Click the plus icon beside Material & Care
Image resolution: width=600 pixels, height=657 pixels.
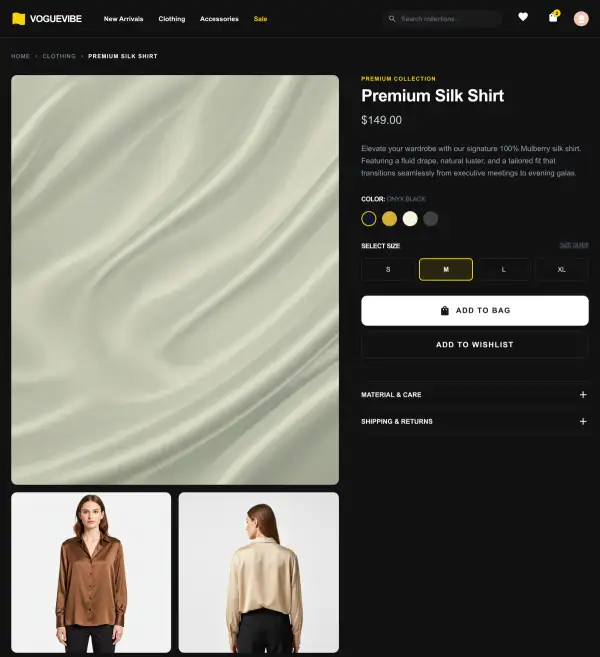(x=583, y=395)
